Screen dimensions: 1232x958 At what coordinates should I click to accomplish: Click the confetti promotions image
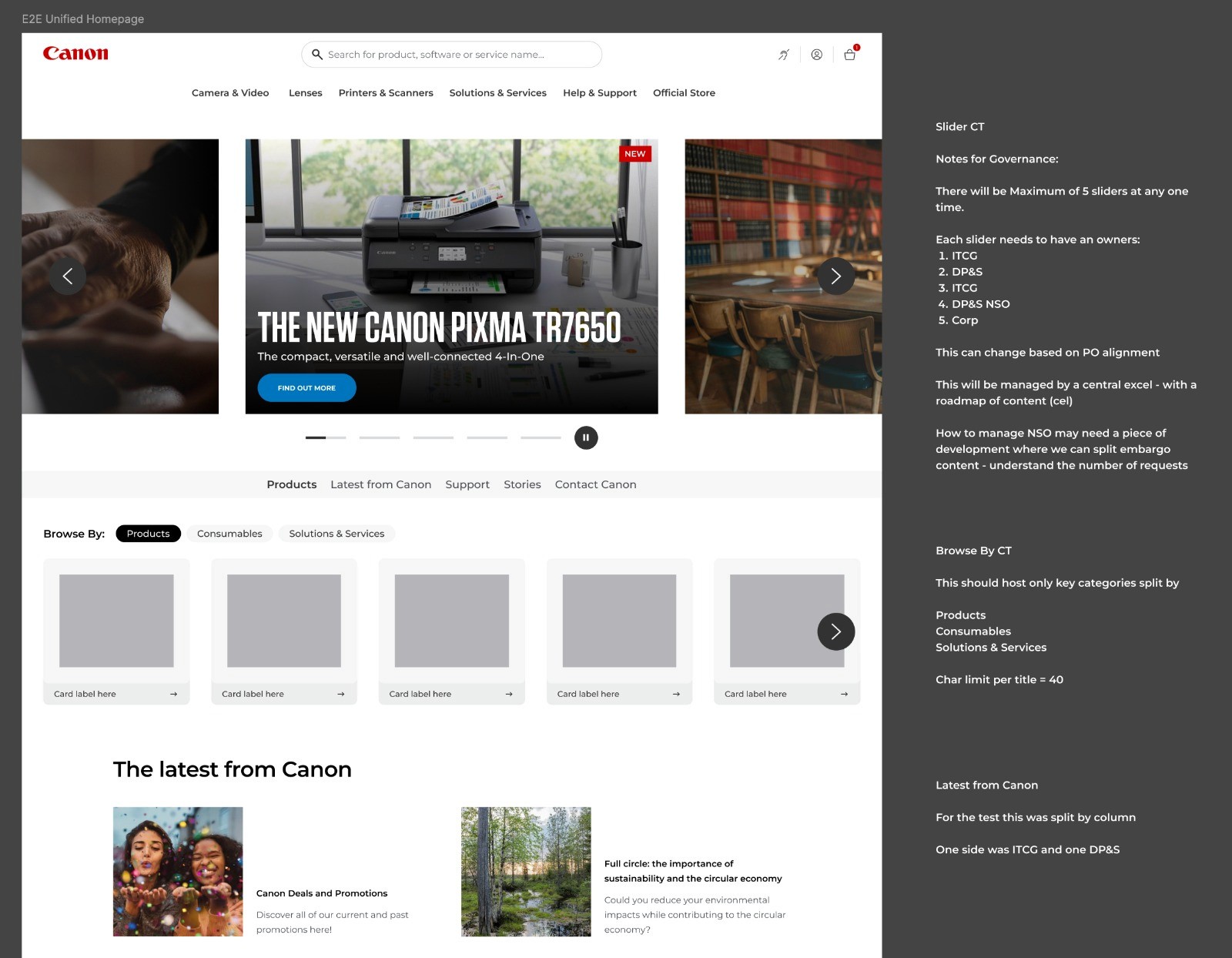coord(178,872)
